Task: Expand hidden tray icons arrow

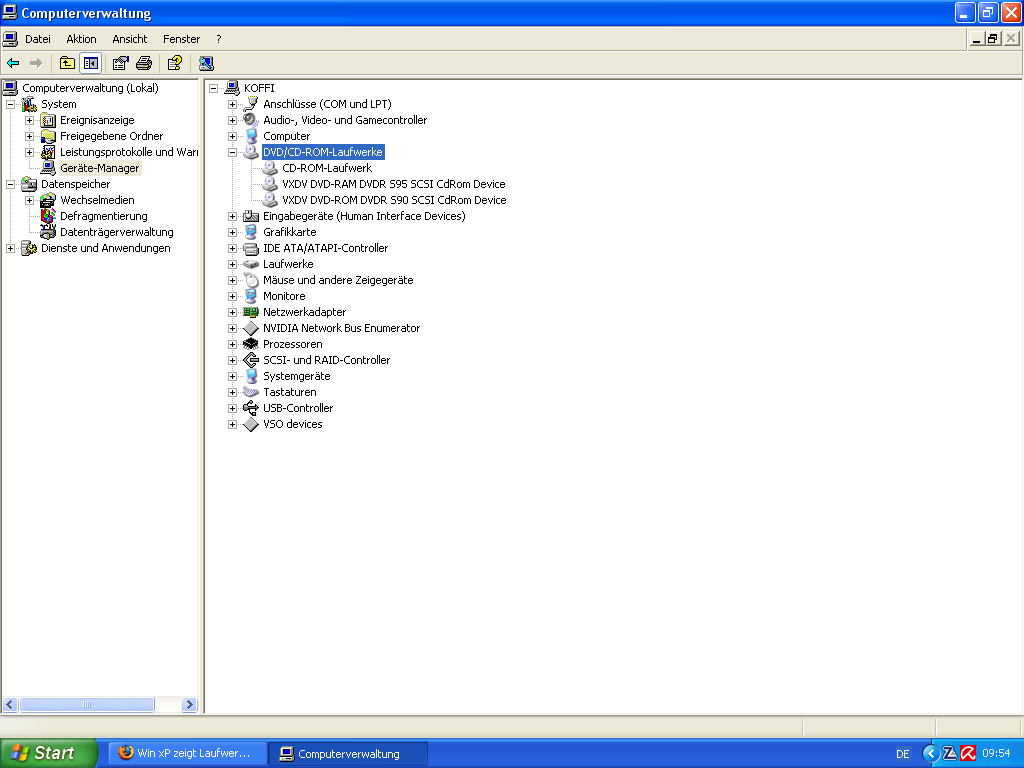Action: (931, 753)
